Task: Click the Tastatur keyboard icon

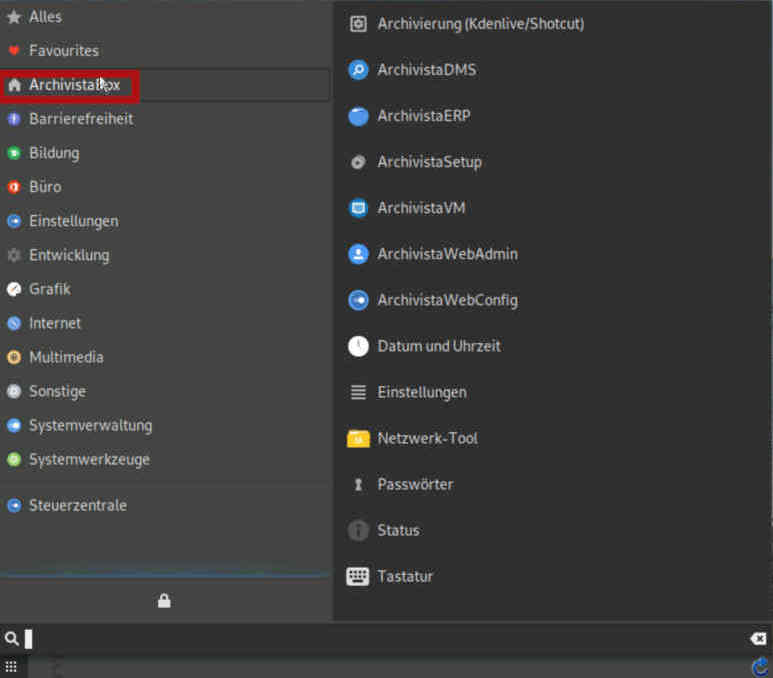Action: click(x=358, y=576)
